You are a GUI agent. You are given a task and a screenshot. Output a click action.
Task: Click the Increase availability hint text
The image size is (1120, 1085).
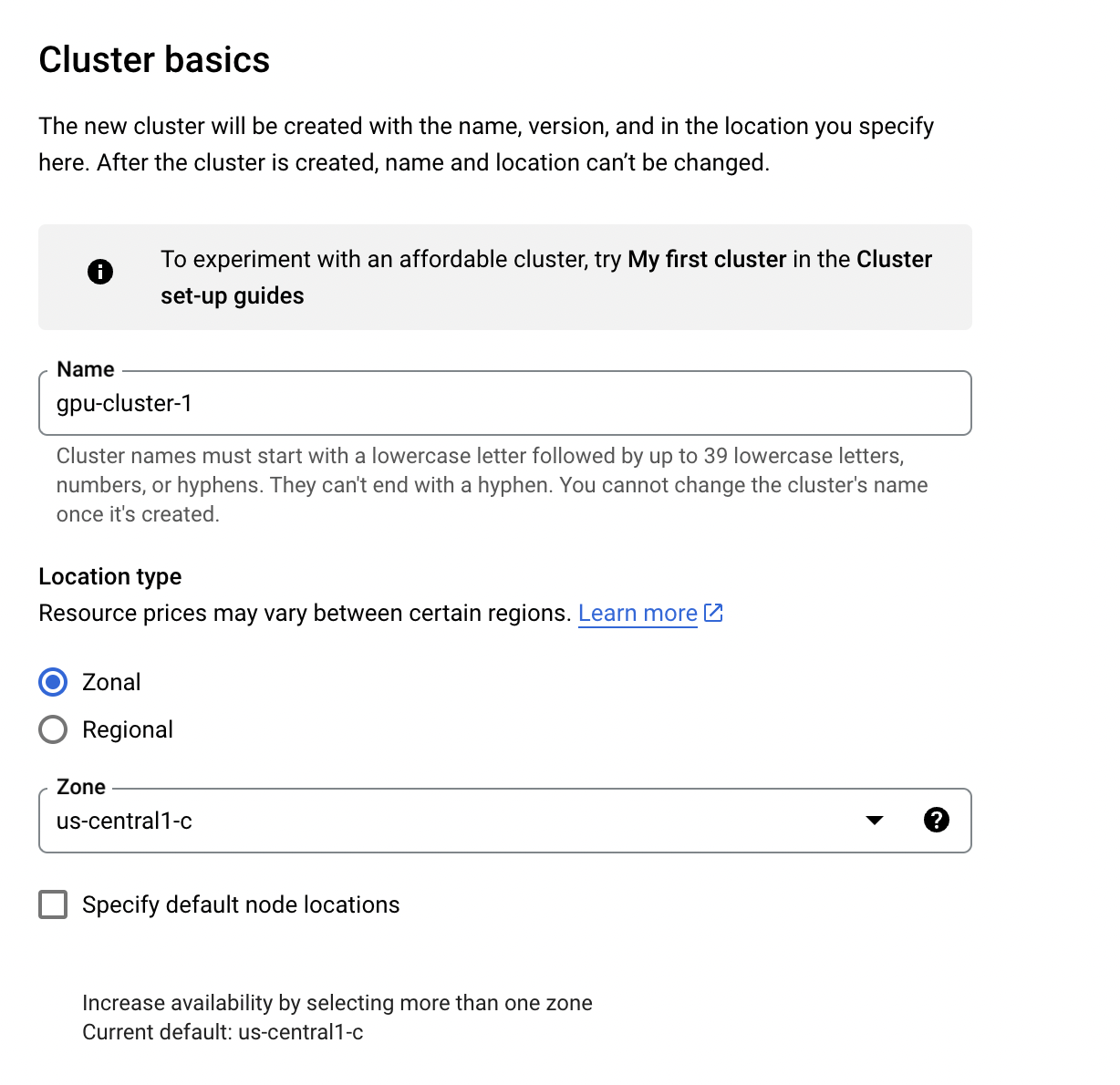point(337,1003)
